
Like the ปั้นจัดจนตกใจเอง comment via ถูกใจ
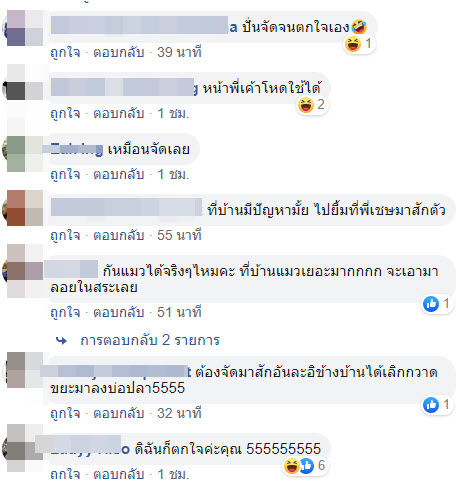click(65, 52)
